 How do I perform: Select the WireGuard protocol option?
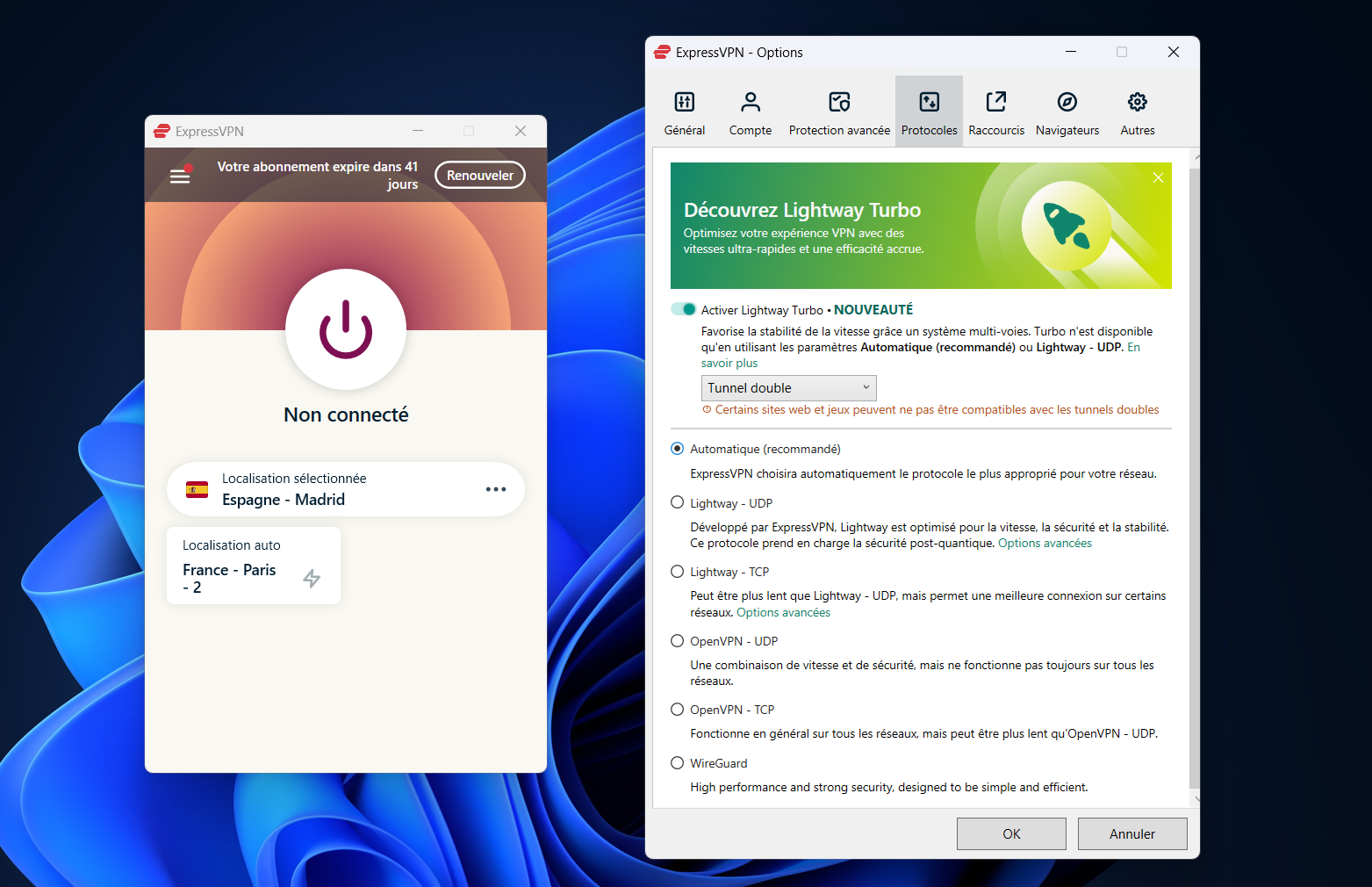[677, 762]
